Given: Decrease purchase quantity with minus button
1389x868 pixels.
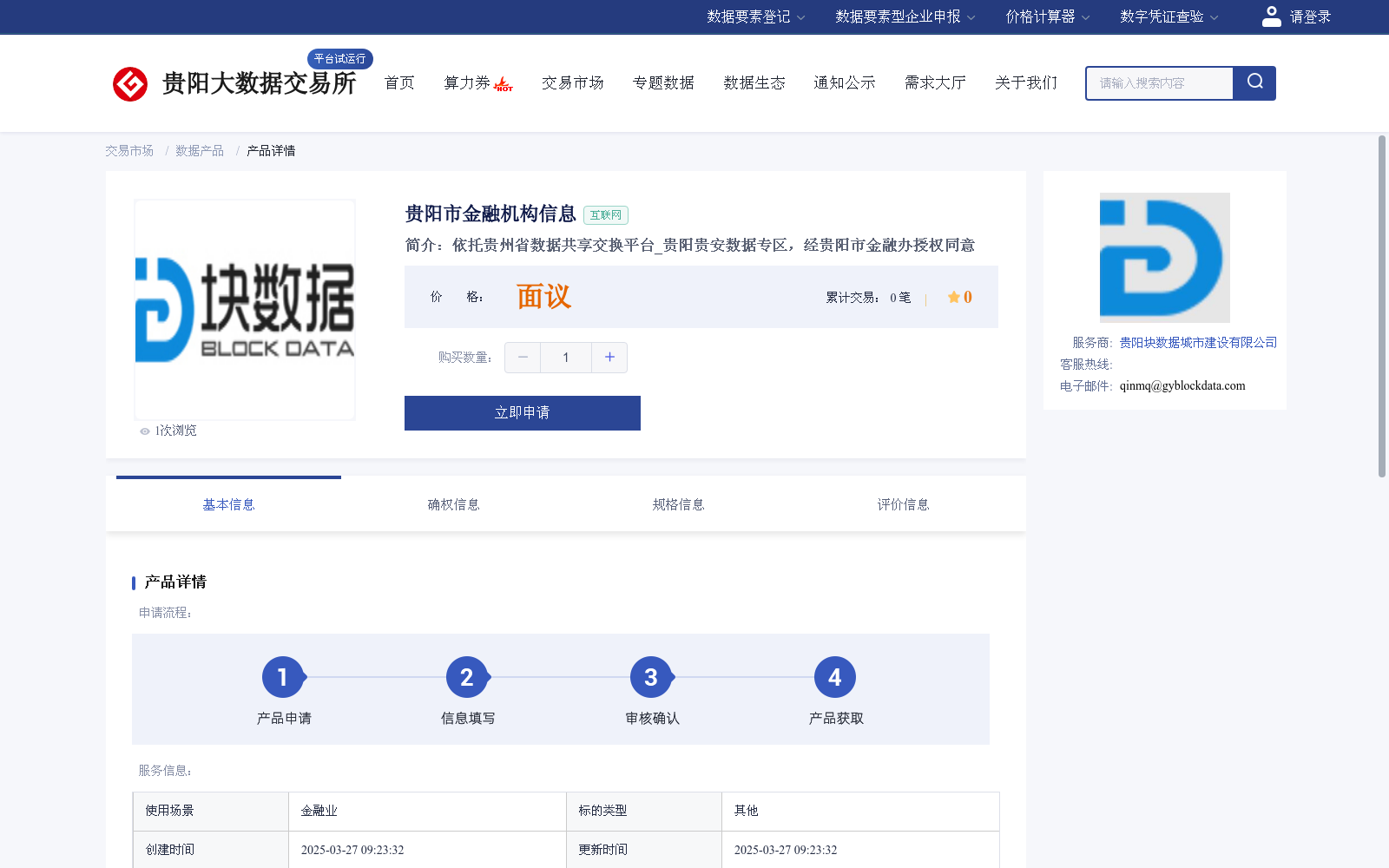Looking at the screenshot, I should pos(523,358).
